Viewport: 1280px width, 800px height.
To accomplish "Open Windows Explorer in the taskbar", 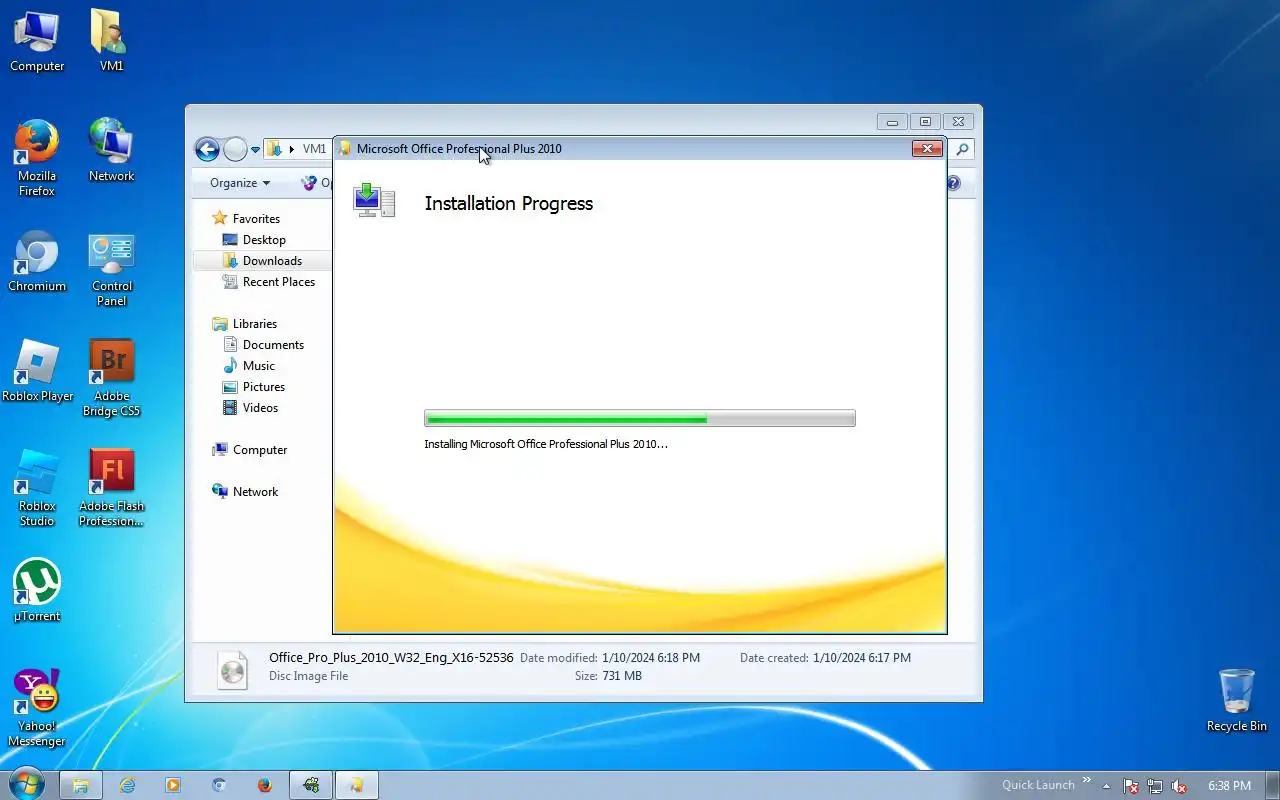I will coord(80,785).
